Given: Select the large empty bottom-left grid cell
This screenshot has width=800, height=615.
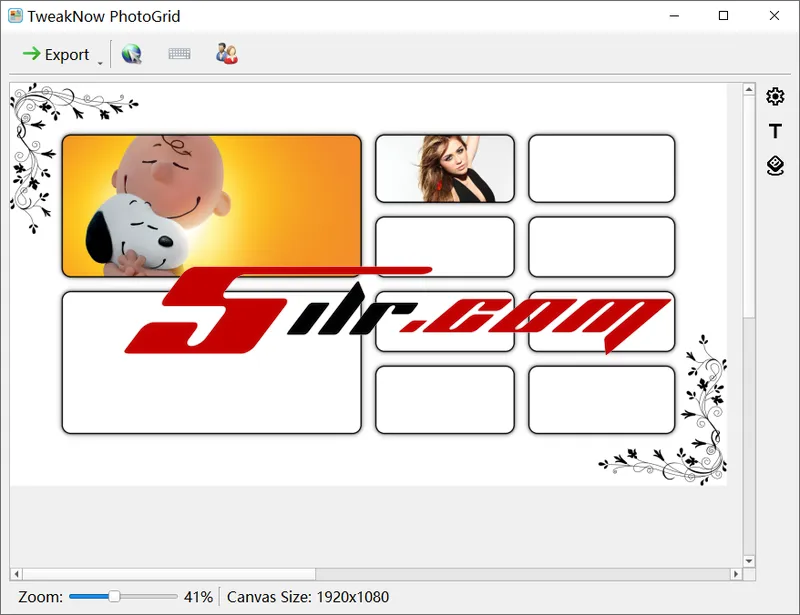Looking at the screenshot, I should [212, 362].
